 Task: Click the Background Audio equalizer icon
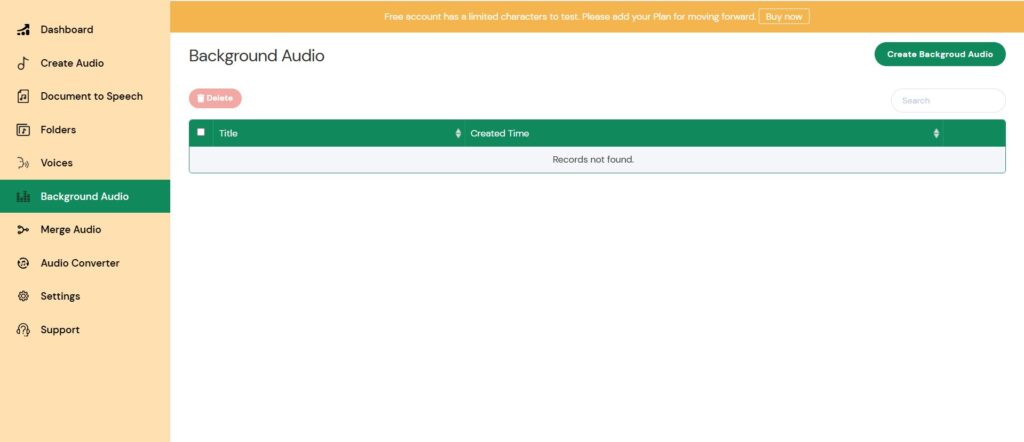pyautogui.click(x=23, y=197)
